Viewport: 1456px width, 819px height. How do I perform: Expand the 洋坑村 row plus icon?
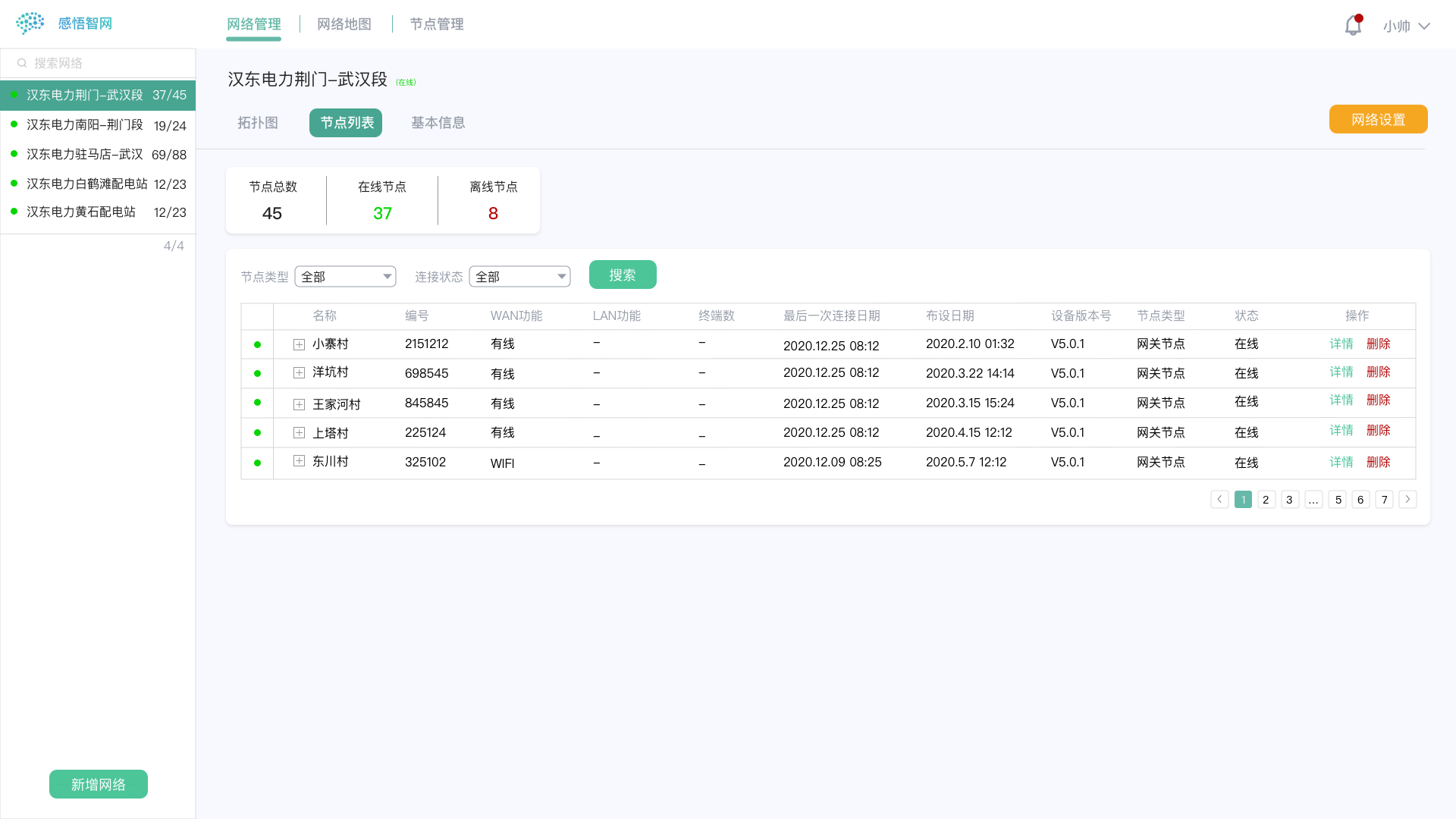click(299, 373)
